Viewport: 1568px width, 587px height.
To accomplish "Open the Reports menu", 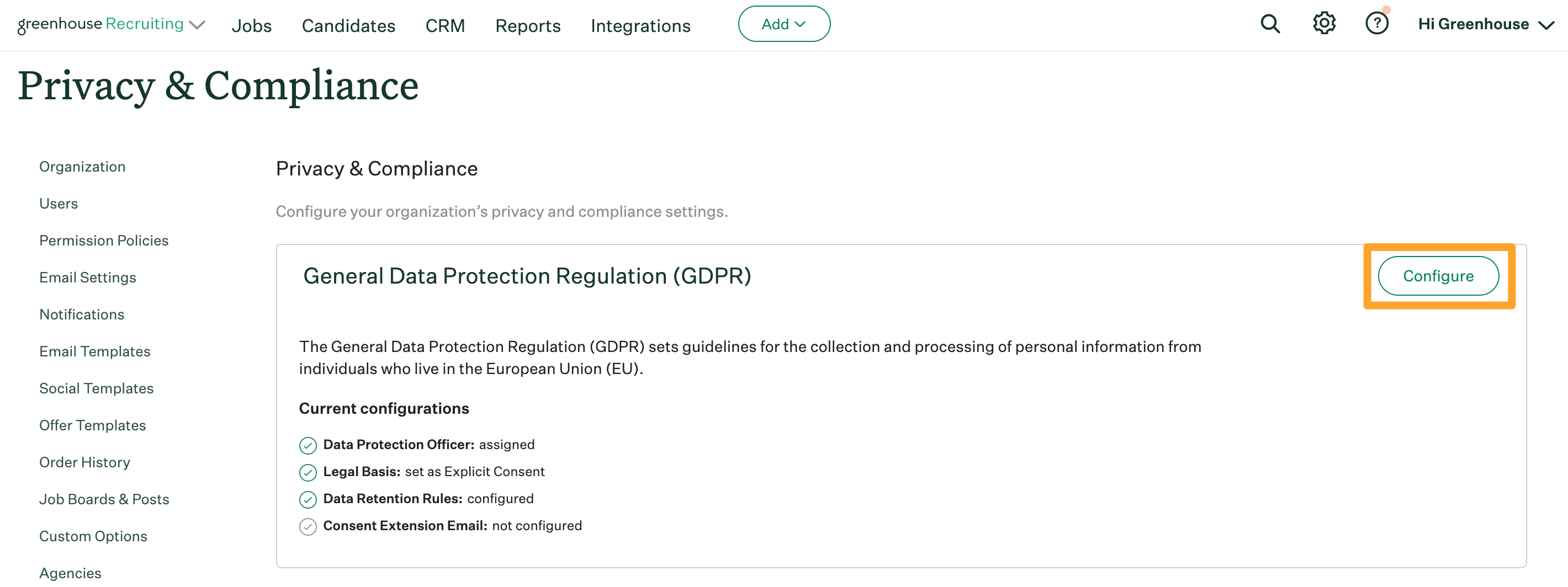I will click(x=528, y=25).
